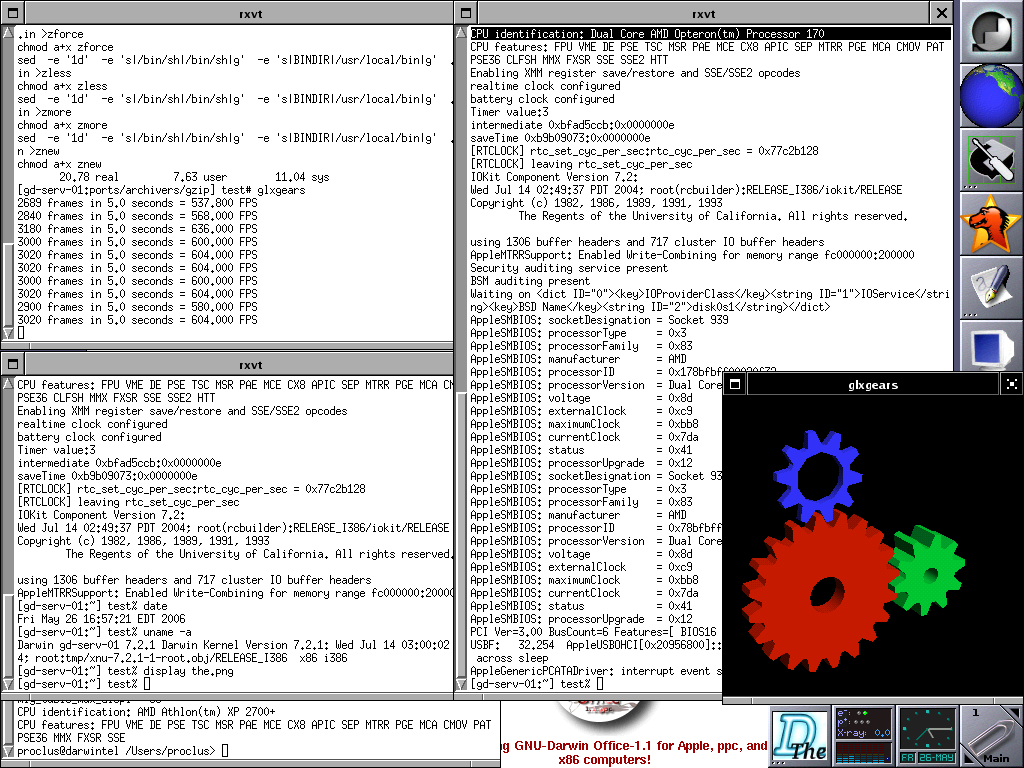Viewport: 1024px width, 768px height.
Task: Click the 'test% uname -a' command line
Action: pyautogui.click(x=104, y=632)
